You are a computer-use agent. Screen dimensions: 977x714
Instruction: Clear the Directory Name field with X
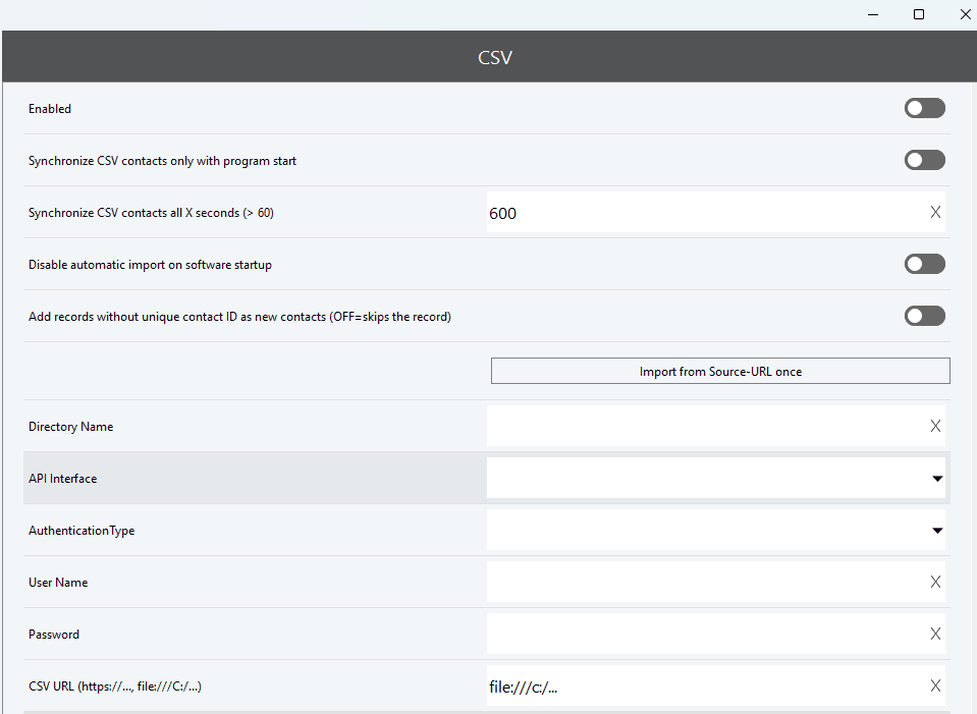coord(935,426)
